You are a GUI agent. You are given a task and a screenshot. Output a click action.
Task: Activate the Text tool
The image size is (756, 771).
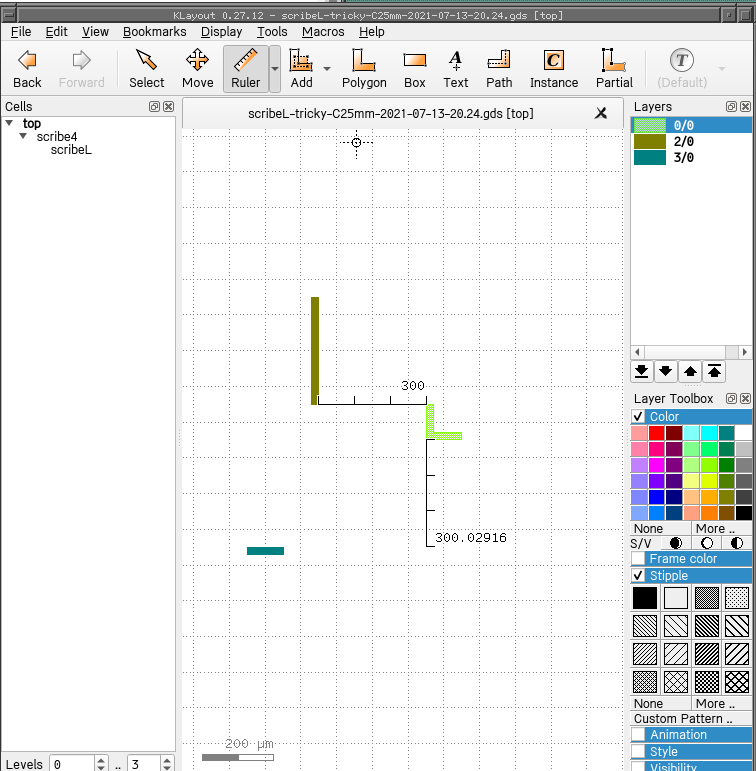click(455, 69)
